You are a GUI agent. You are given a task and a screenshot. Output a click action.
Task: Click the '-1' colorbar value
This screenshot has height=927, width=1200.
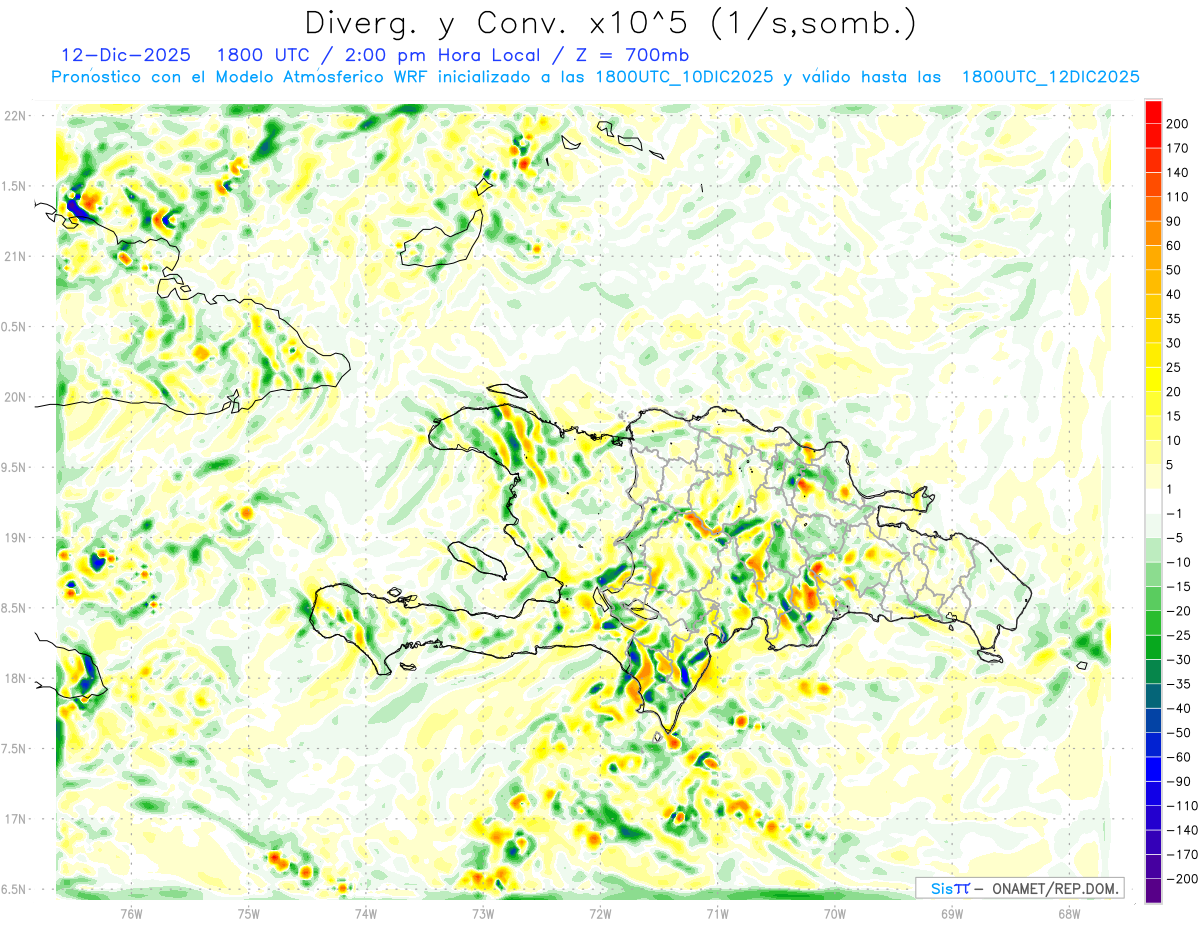click(x=1174, y=514)
